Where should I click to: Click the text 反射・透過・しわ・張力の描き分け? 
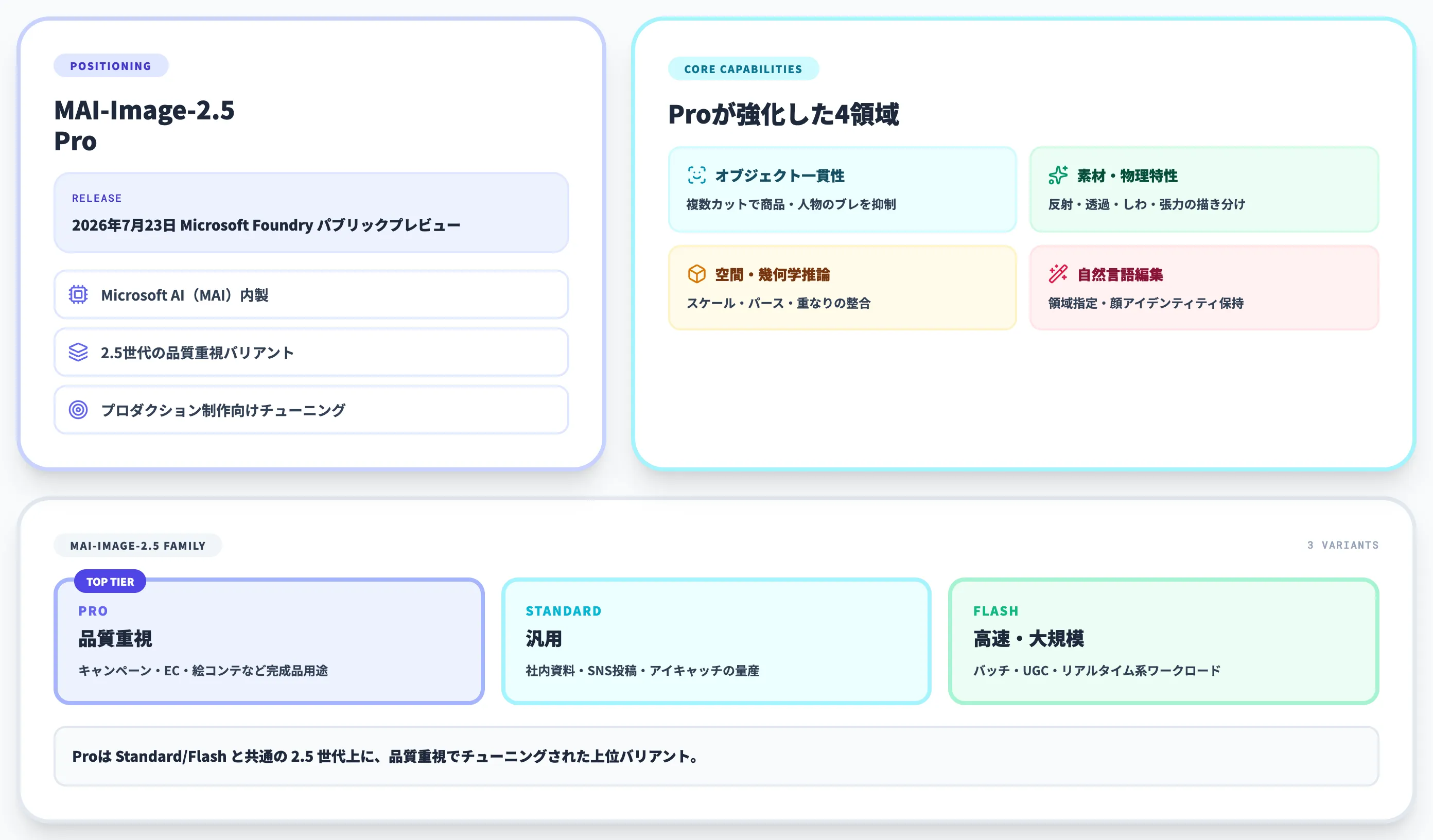(x=1146, y=204)
